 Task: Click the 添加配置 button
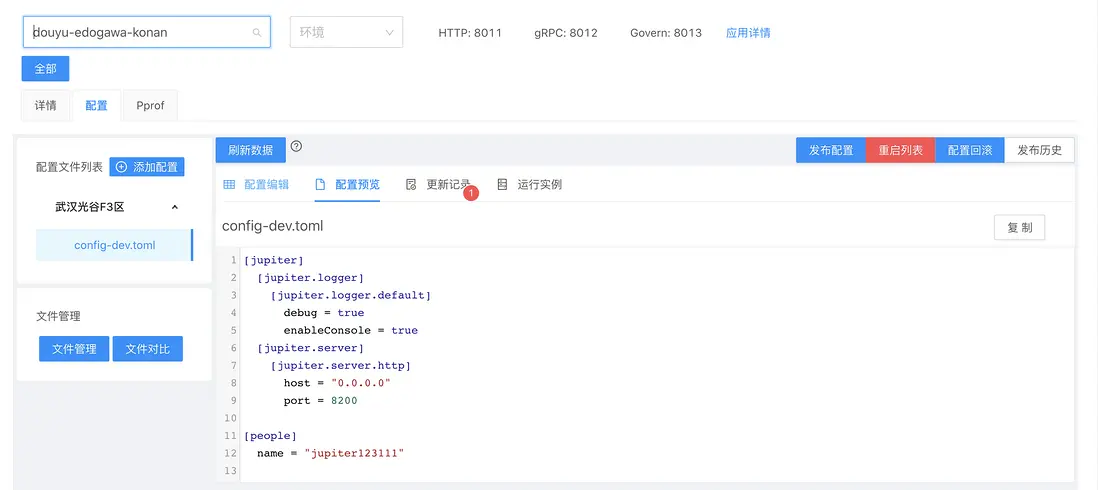click(x=147, y=167)
